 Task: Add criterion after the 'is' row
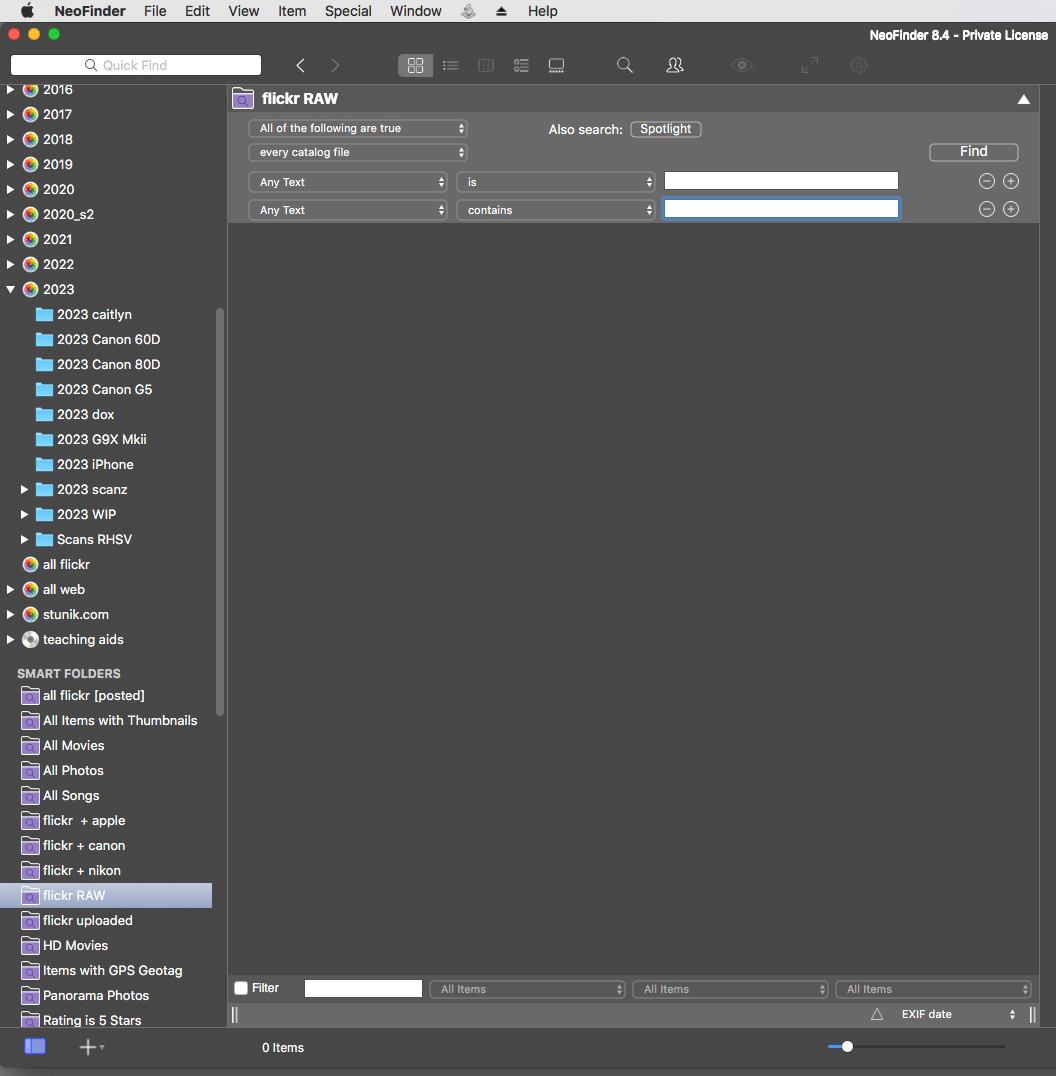(1011, 181)
